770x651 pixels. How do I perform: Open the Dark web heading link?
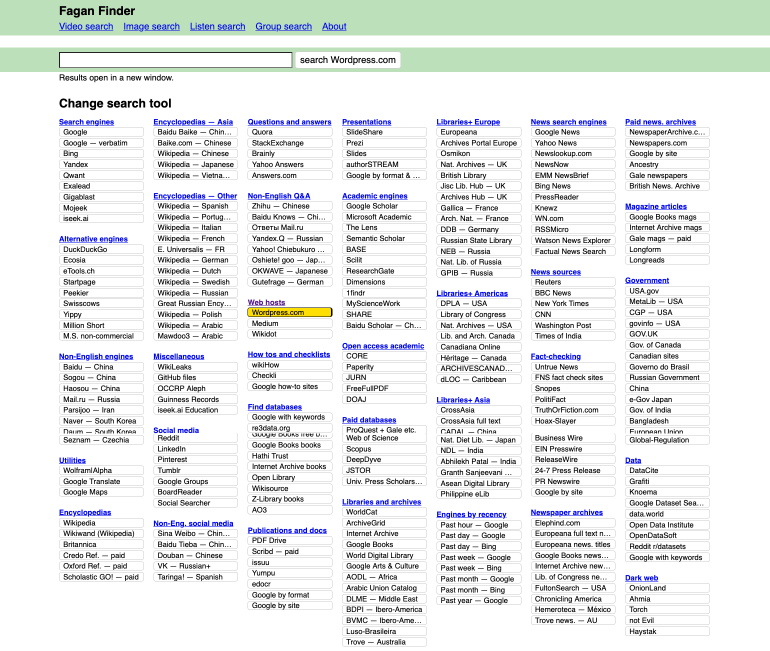click(641, 578)
